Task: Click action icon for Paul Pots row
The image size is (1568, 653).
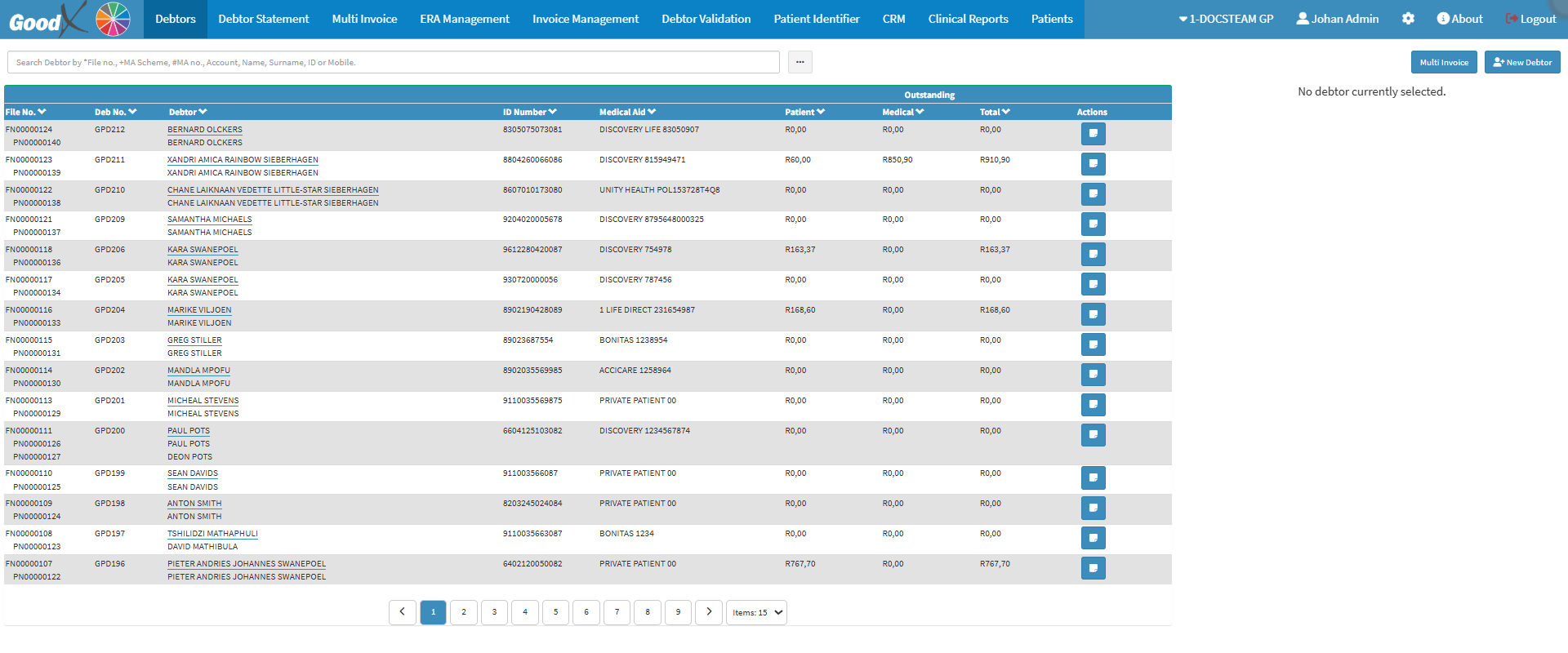Action: [x=1093, y=435]
